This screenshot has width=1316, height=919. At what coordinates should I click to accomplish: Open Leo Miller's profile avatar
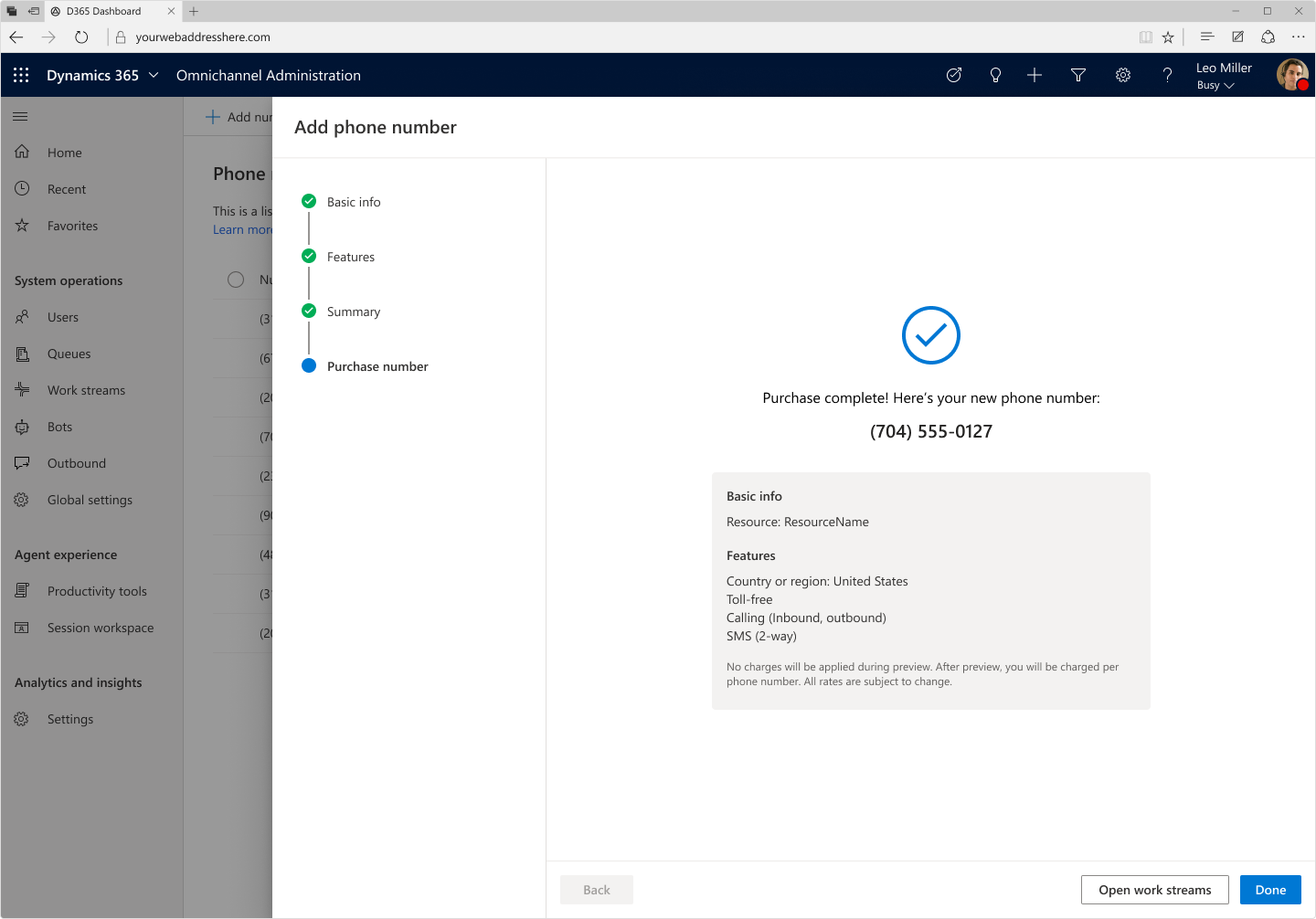[1292, 75]
